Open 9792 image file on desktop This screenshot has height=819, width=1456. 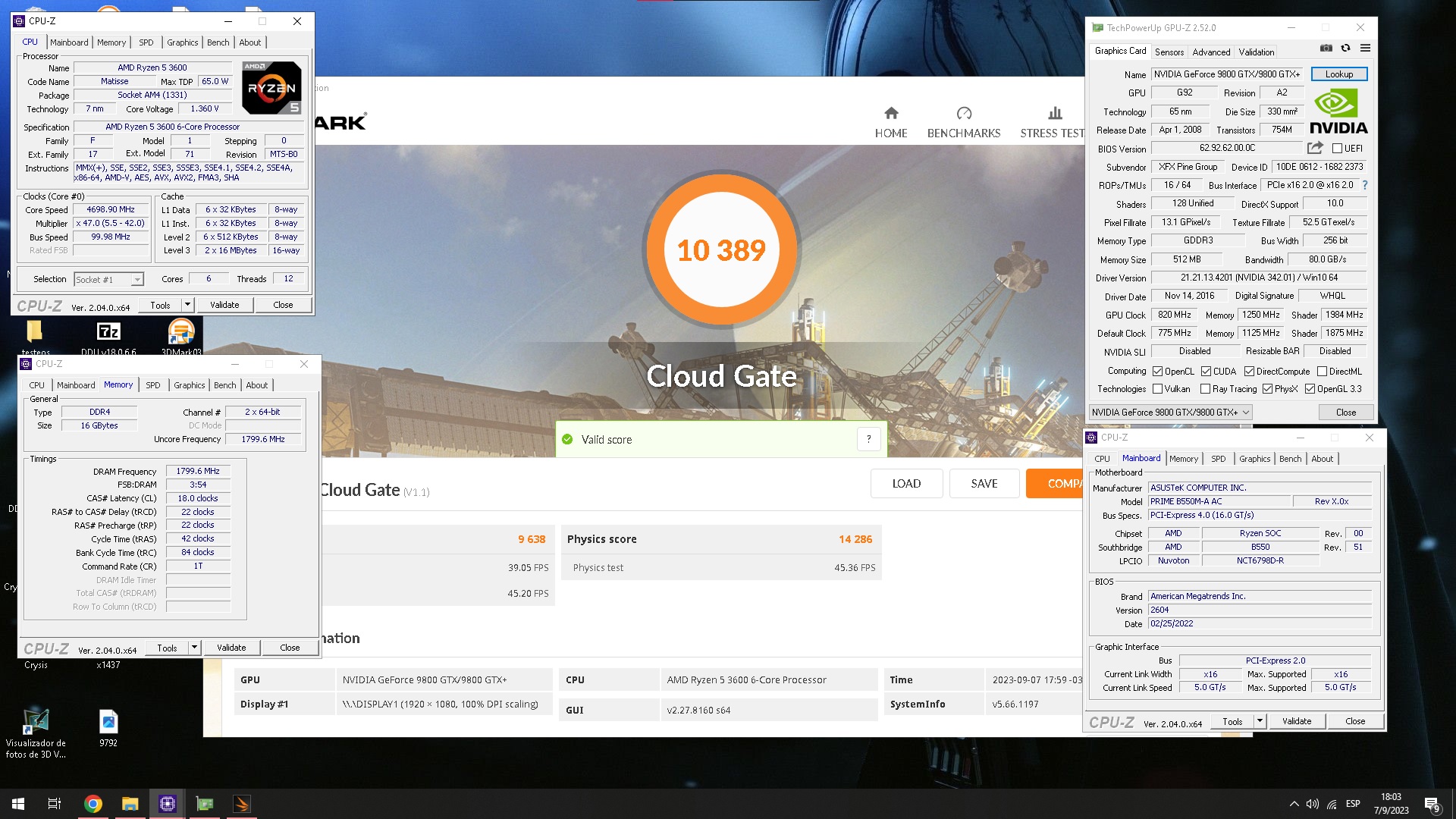[x=108, y=721]
